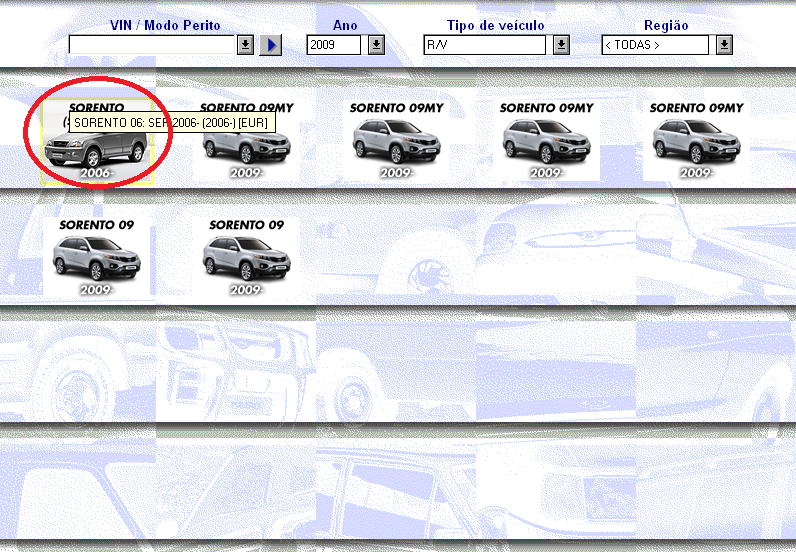Open the Tipo de veículo dropdown arrow
796x552 pixels.
coord(561,45)
